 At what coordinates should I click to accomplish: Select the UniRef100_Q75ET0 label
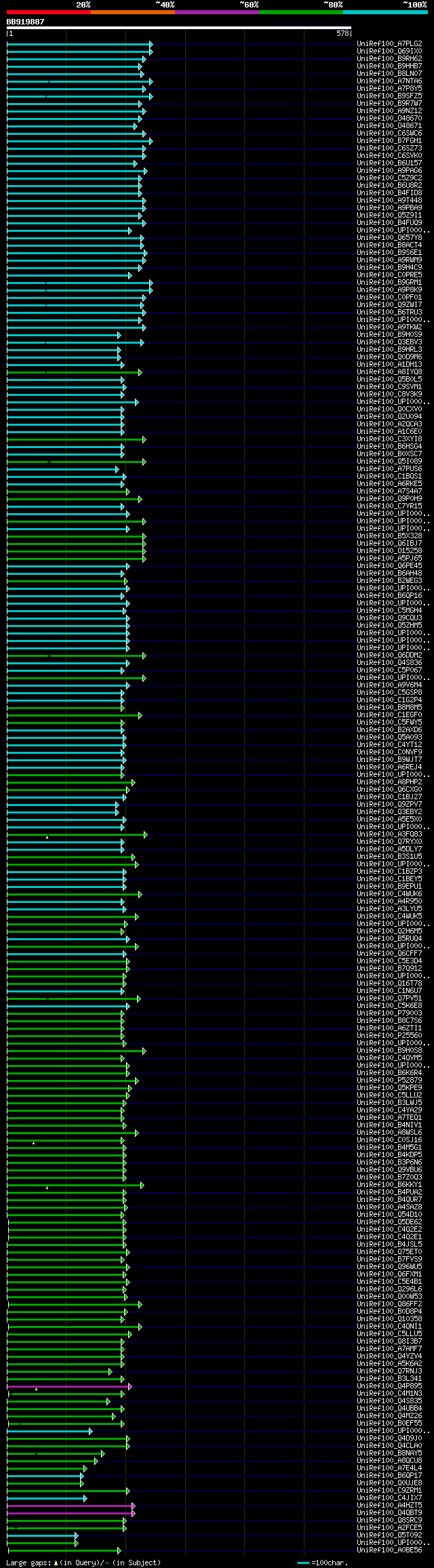[389, 1252]
